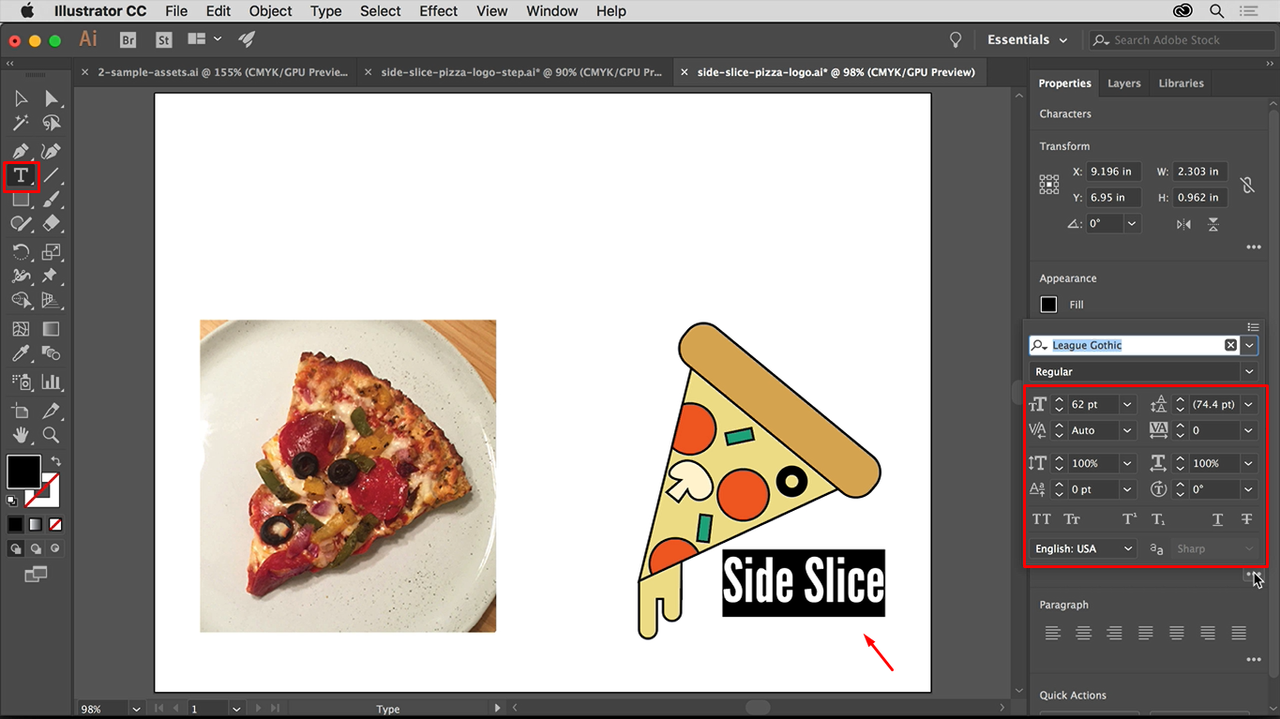Select the Direct Selection tool
The width and height of the screenshot is (1280, 719).
click(x=51, y=98)
